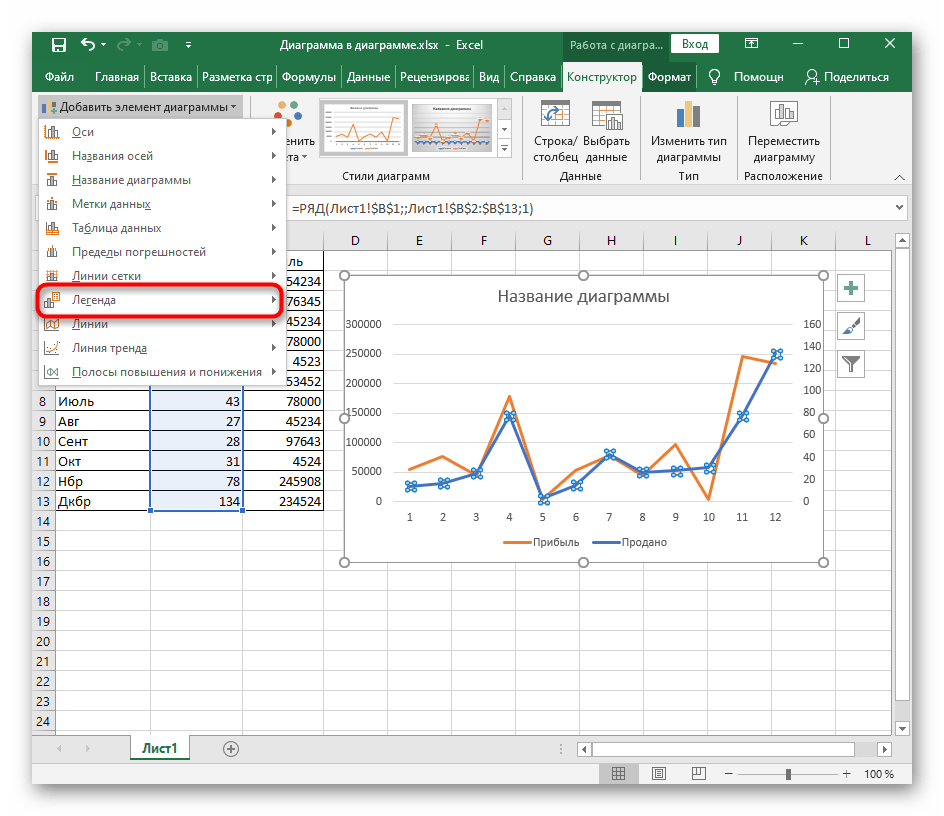Screen dimensions: 944x816
Task: Open the chart filter funnel button
Action: pos(850,364)
